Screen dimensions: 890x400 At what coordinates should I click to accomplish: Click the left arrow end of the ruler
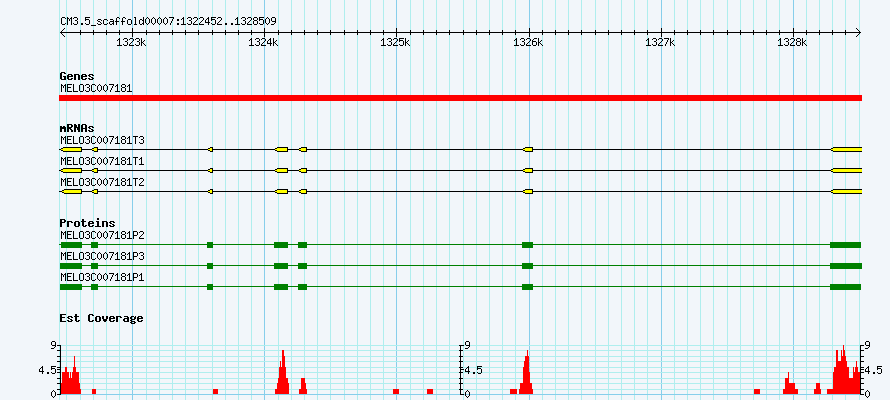pos(62,32)
